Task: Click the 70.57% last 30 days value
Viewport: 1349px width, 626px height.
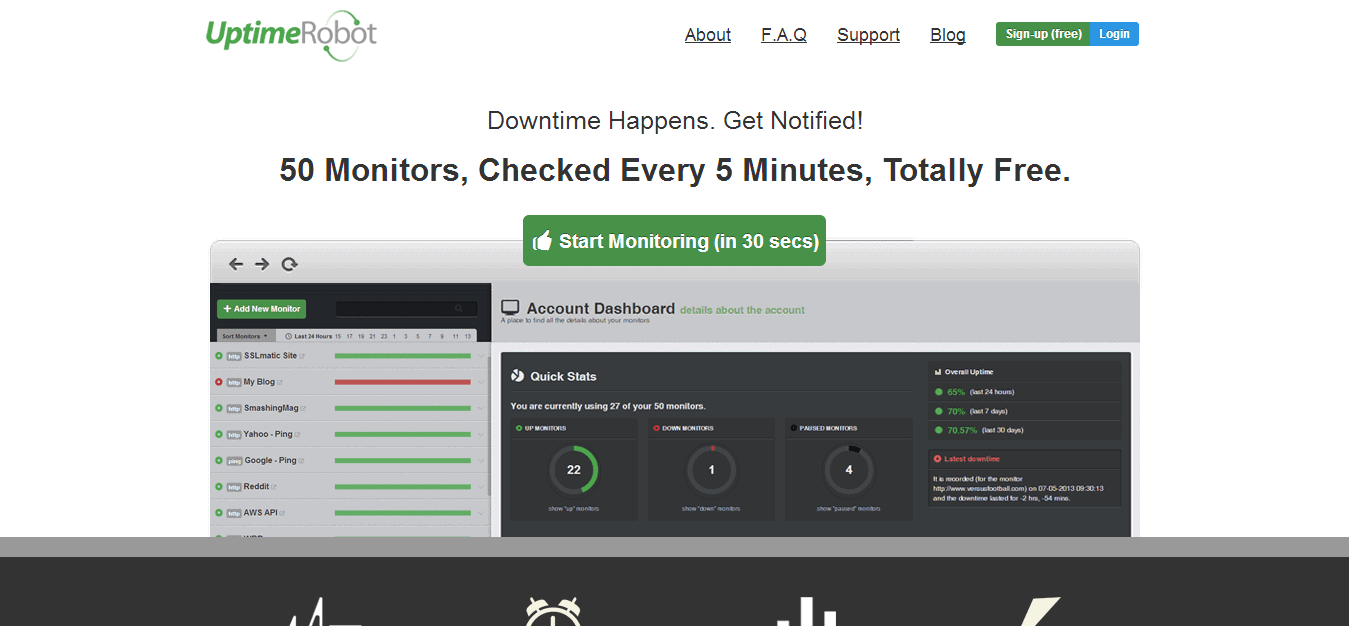Action: coord(962,430)
